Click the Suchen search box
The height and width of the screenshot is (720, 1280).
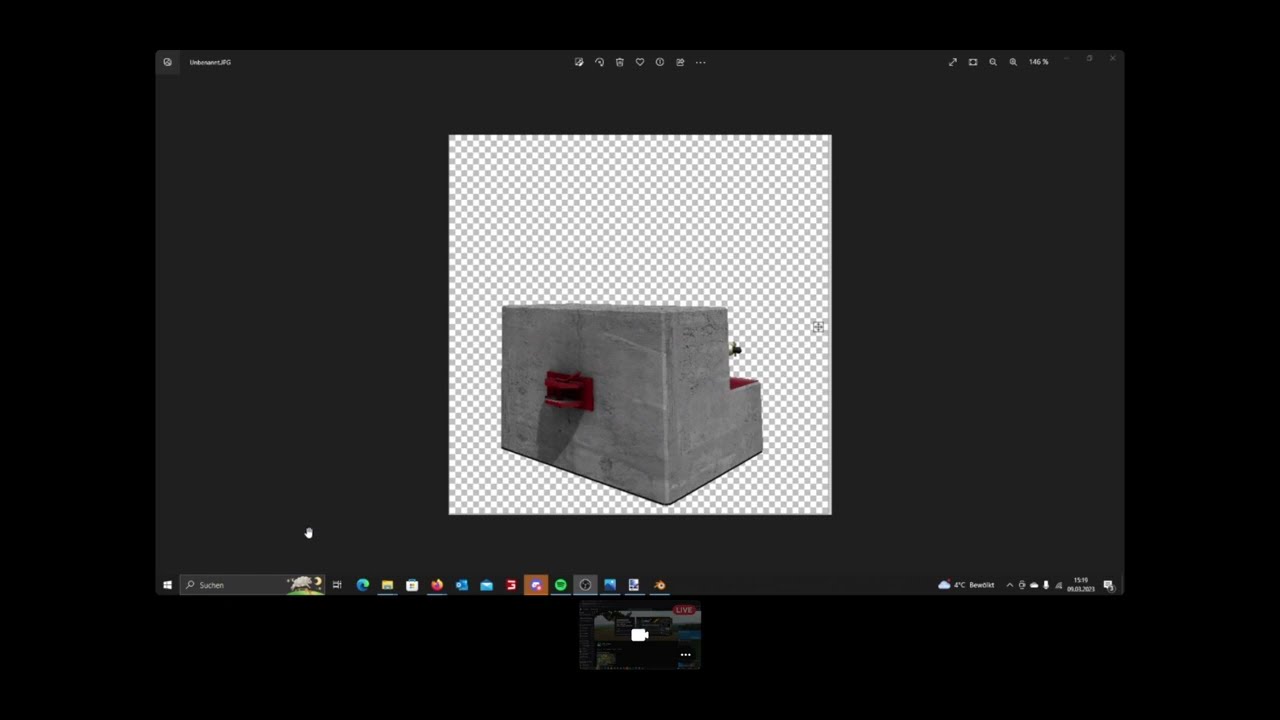click(x=252, y=585)
